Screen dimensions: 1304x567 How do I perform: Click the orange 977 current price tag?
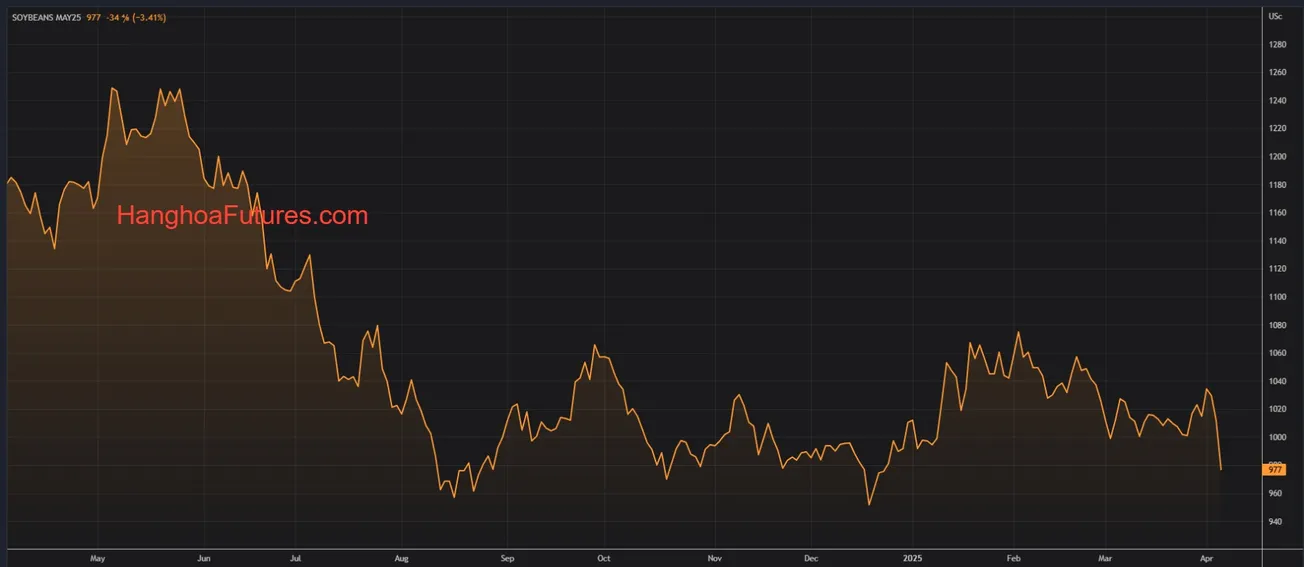pyautogui.click(x=1275, y=469)
